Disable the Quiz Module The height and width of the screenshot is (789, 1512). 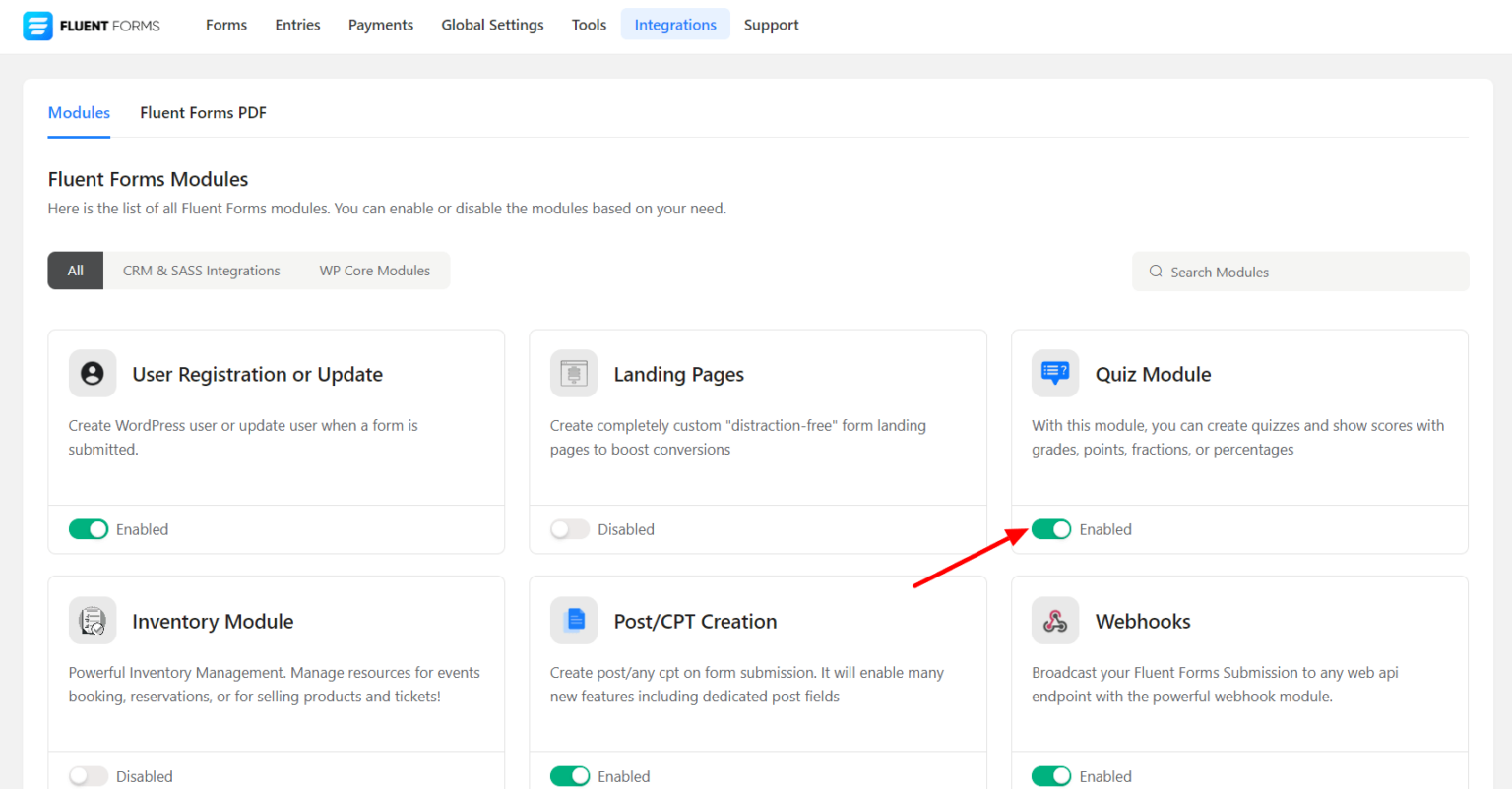(x=1051, y=528)
